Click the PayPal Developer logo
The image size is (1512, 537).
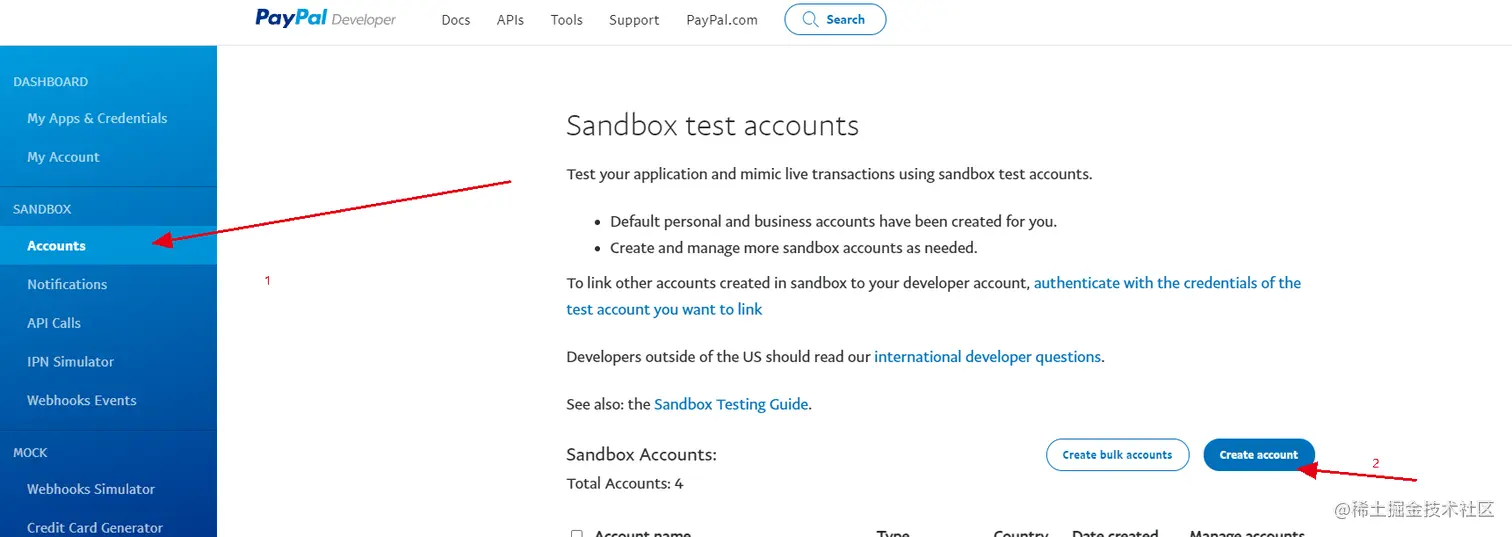(325, 19)
